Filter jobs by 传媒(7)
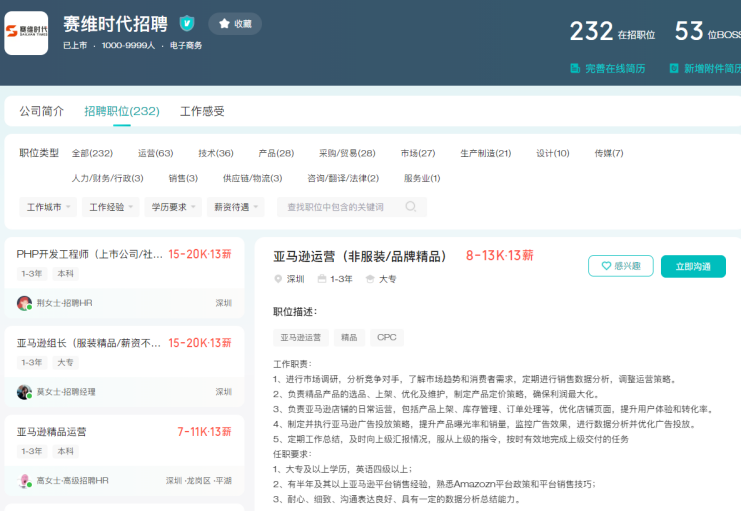Image resolution: width=741 pixels, height=511 pixels. tap(609, 153)
